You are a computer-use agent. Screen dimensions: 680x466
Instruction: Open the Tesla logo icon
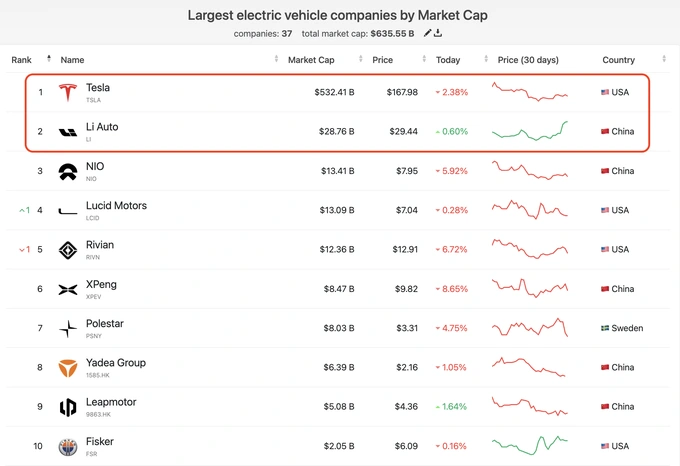68,92
